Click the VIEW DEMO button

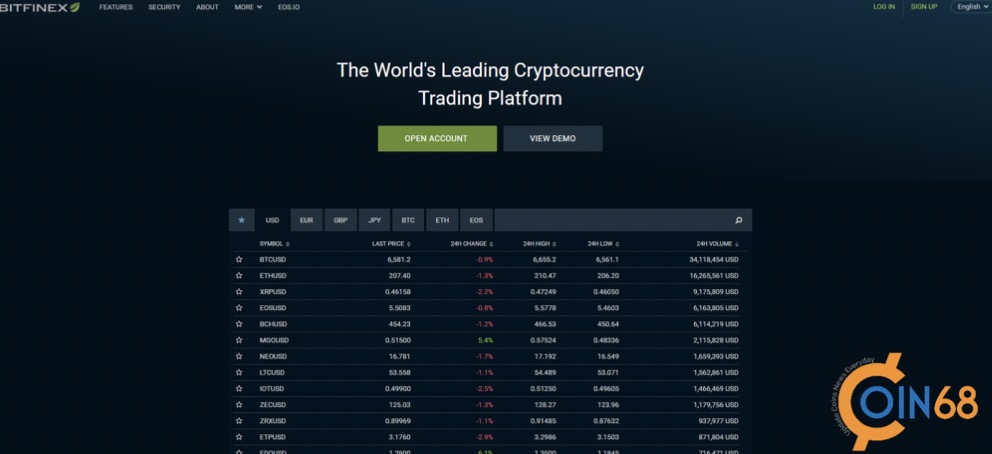[552, 138]
